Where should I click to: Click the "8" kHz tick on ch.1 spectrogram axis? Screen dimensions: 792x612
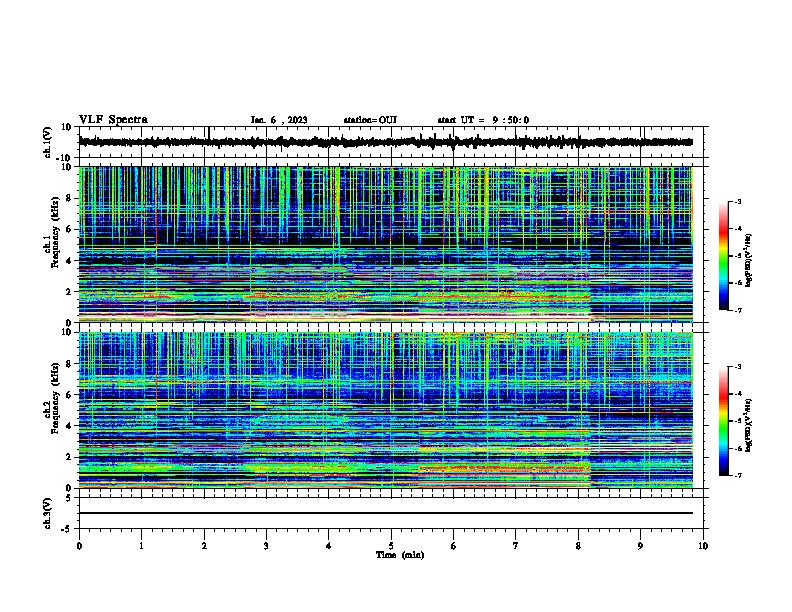69,198
